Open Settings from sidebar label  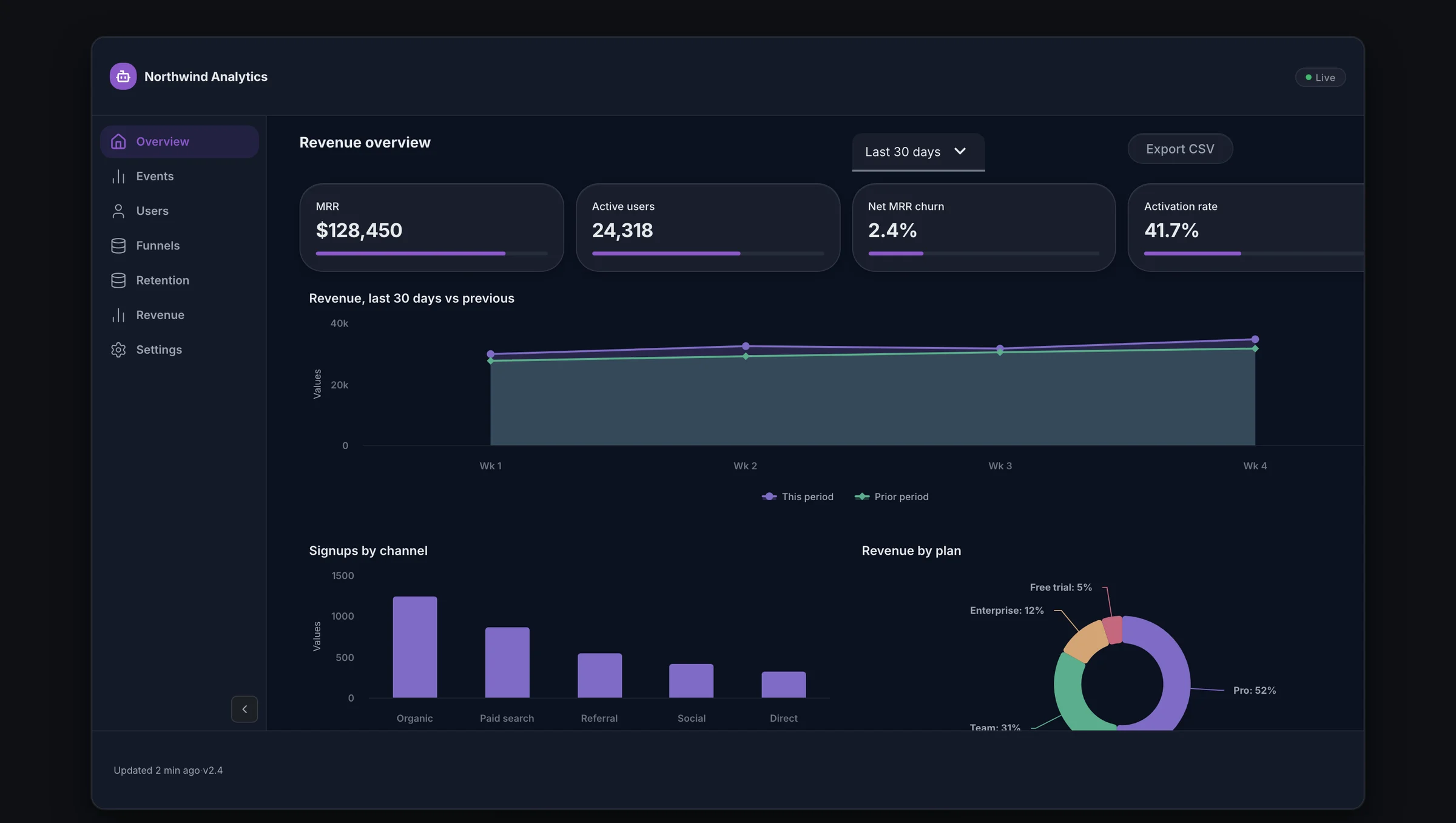pos(159,350)
